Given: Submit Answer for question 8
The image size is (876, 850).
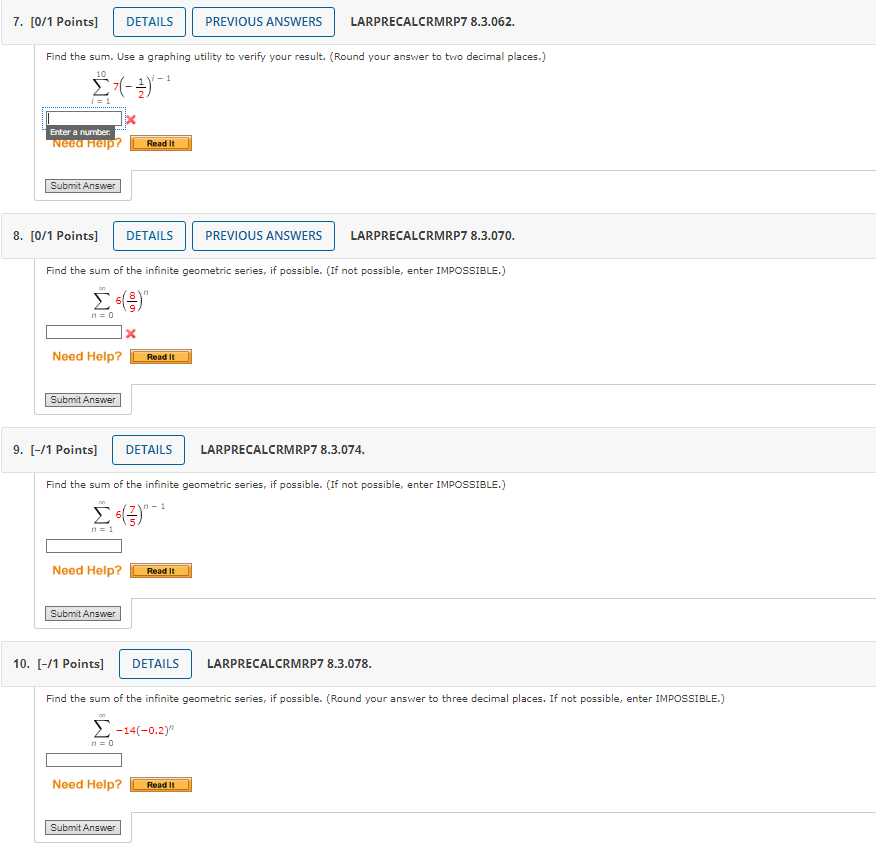Looking at the screenshot, I should coord(82,399).
